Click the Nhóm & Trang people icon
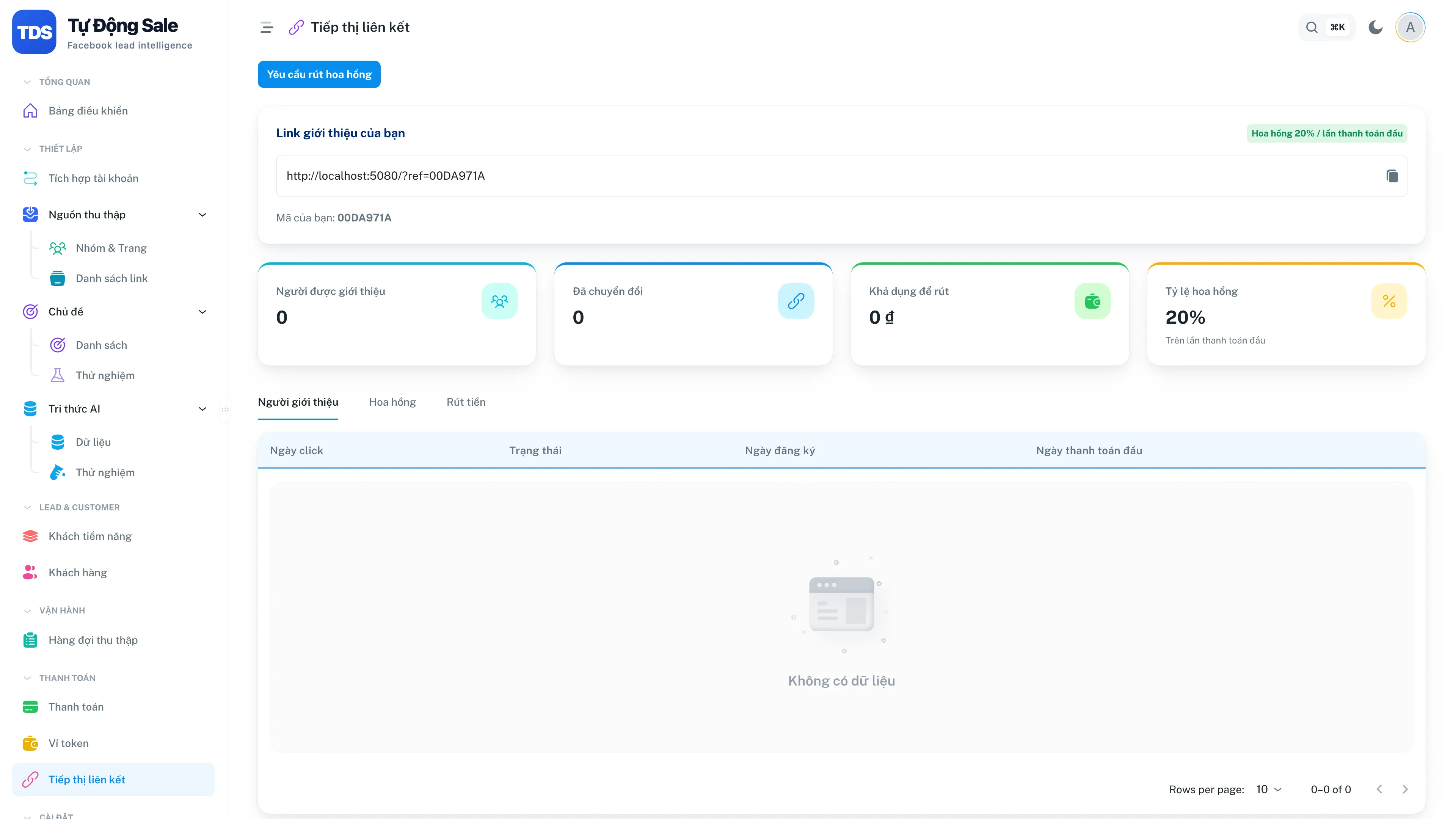Screen dimensions: 1456x819 pyautogui.click(x=57, y=248)
